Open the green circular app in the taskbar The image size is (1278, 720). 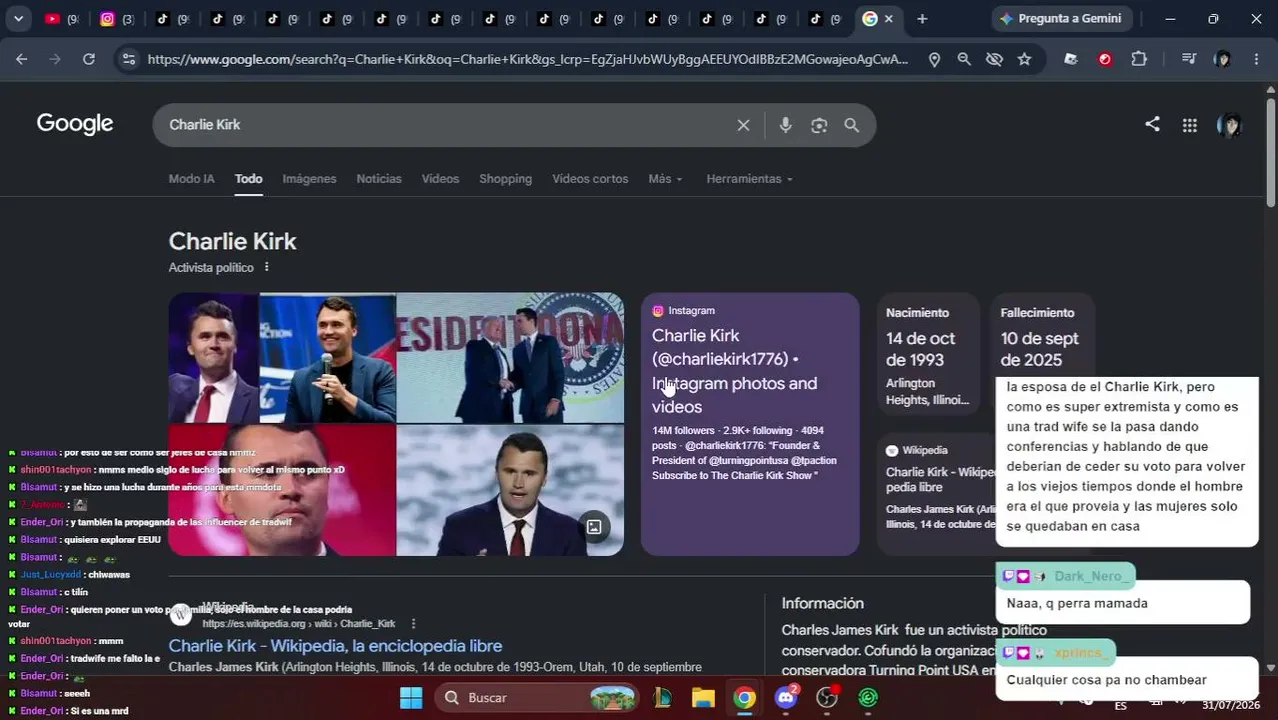(868, 697)
